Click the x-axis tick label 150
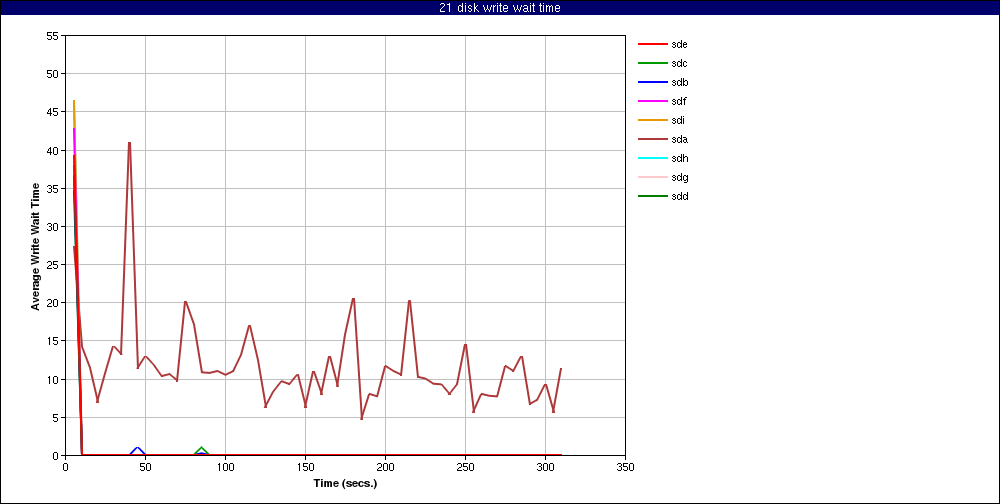The width and height of the screenshot is (1000, 504). click(305, 467)
